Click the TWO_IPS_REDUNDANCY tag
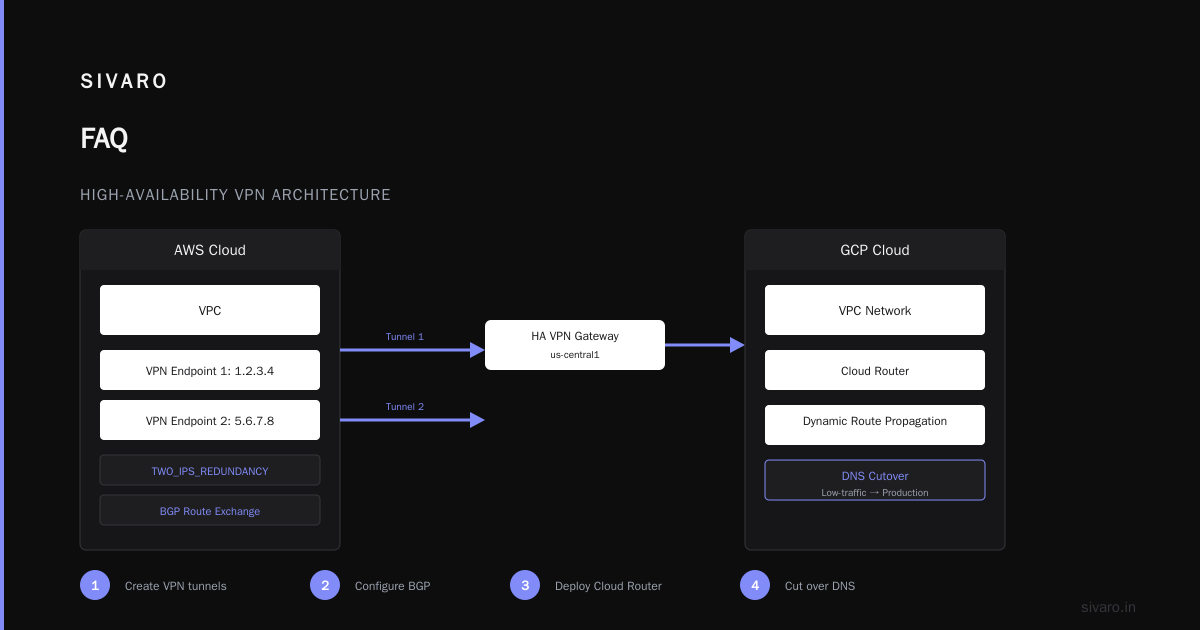Viewport: 1200px width, 630px height. pos(210,470)
